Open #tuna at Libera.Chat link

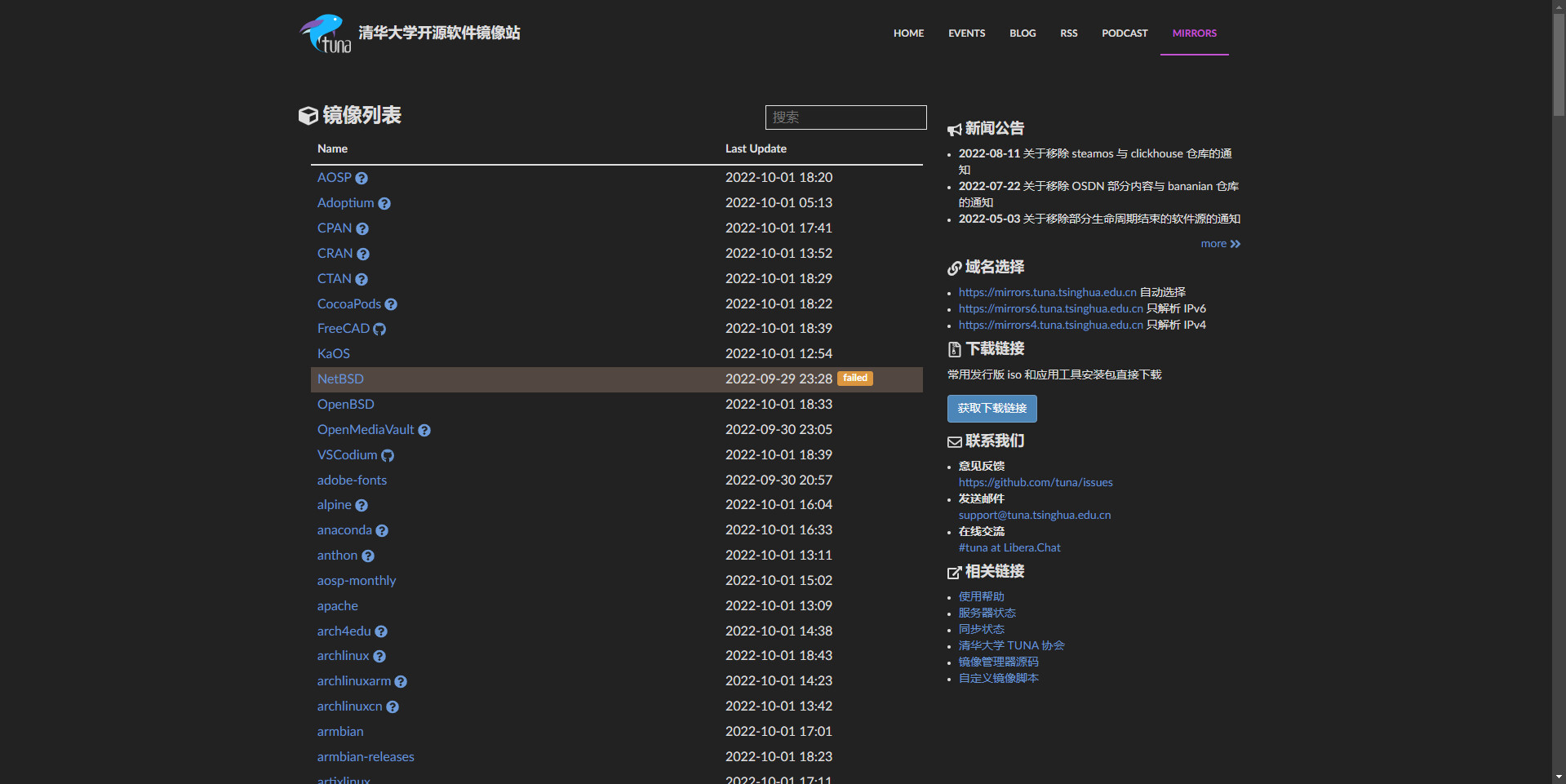coord(1009,547)
